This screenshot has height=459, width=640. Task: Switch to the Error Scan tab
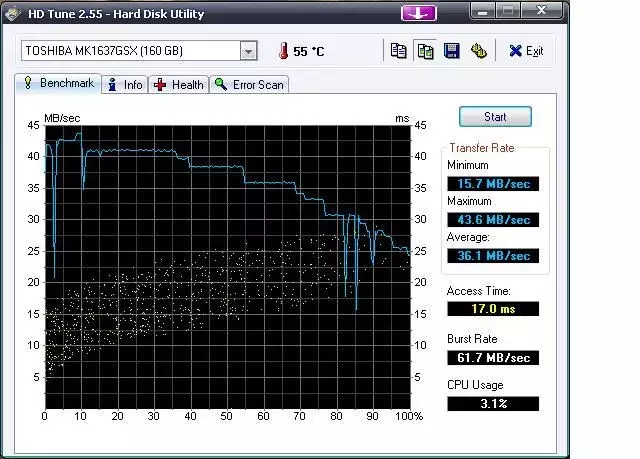tap(249, 84)
